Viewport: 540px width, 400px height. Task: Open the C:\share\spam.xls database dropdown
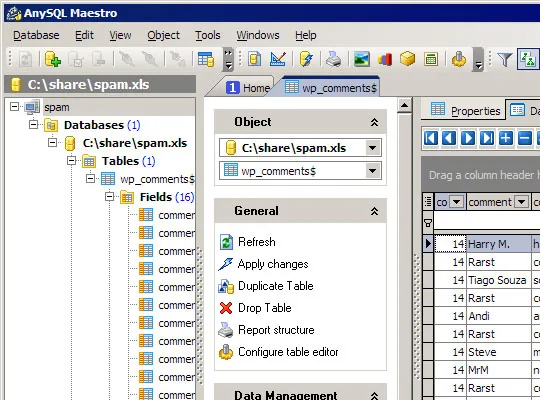(x=372, y=148)
